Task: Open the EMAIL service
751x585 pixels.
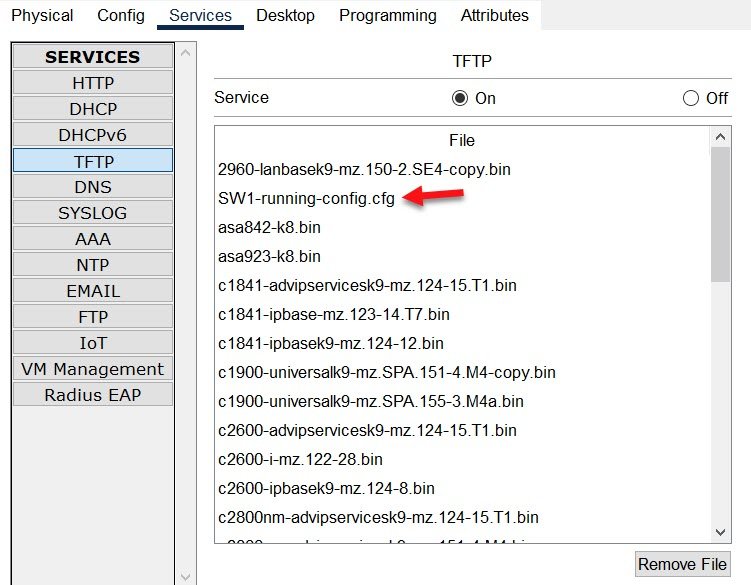Action: coord(93,291)
